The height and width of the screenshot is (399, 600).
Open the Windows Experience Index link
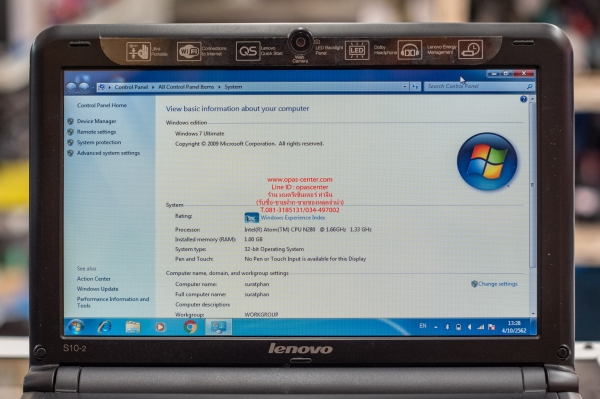[293, 218]
